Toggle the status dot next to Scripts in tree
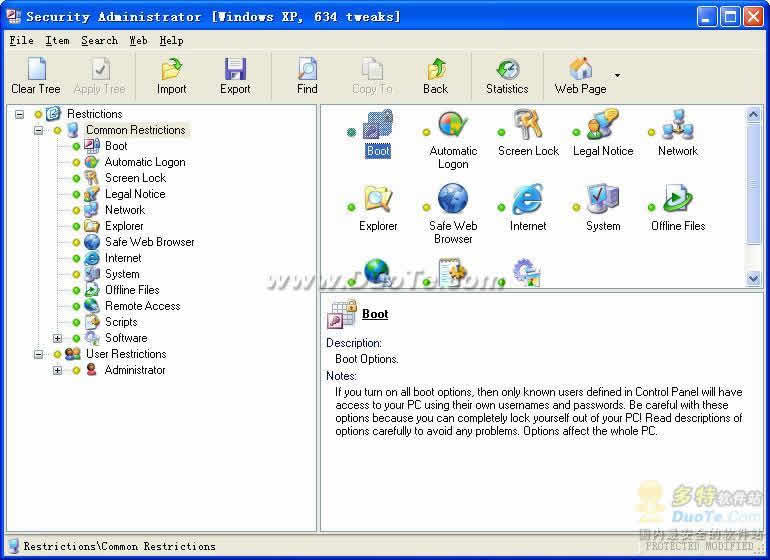Viewport: 770px width, 560px height. (x=76, y=322)
